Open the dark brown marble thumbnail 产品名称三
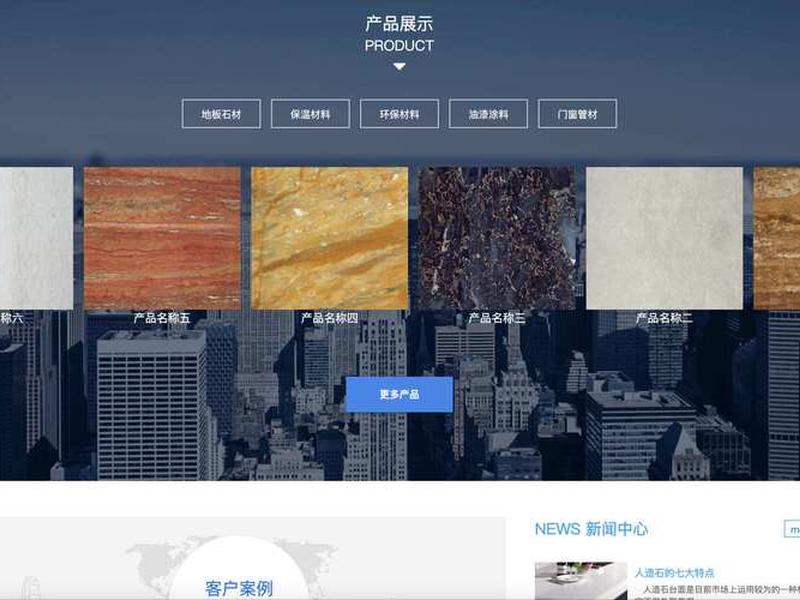This screenshot has width=800, height=600. (x=497, y=238)
